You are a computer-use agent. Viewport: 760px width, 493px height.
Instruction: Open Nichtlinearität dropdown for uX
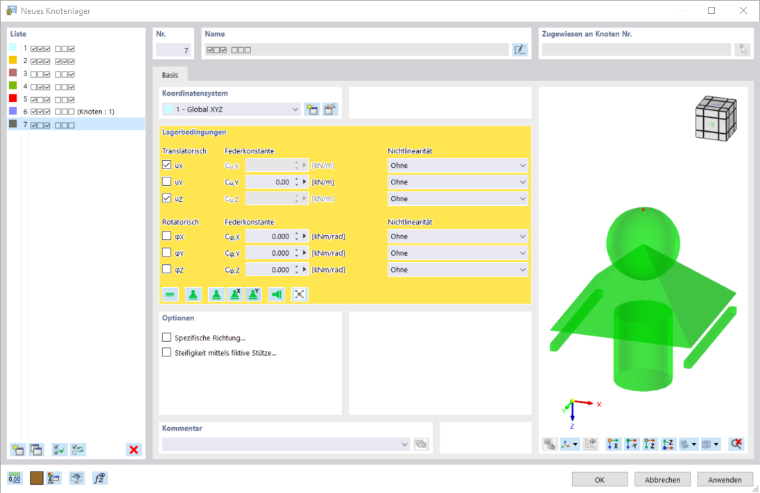coord(458,165)
